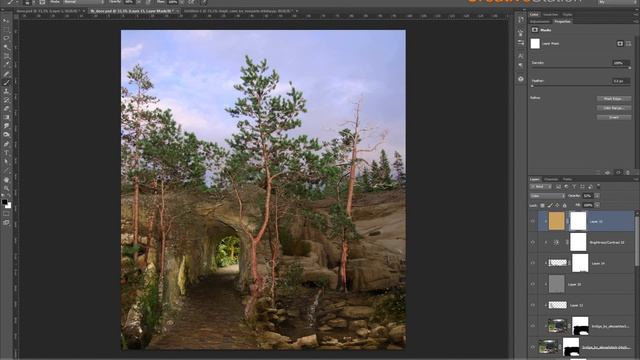
Task: Select the Eraser tool
Action: coord(6,109)
